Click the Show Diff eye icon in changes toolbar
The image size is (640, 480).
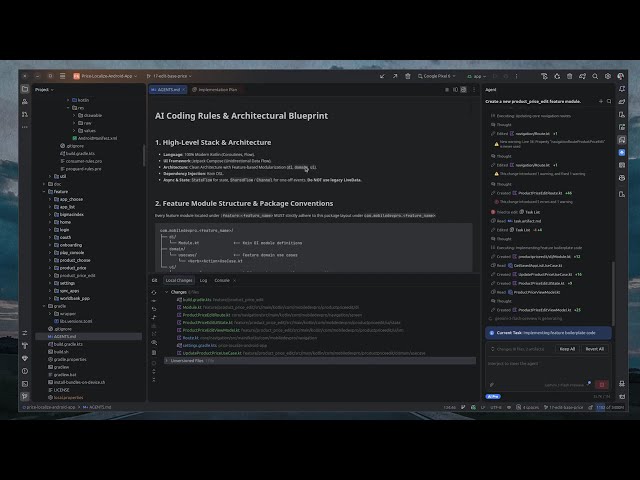pos(154,342)
